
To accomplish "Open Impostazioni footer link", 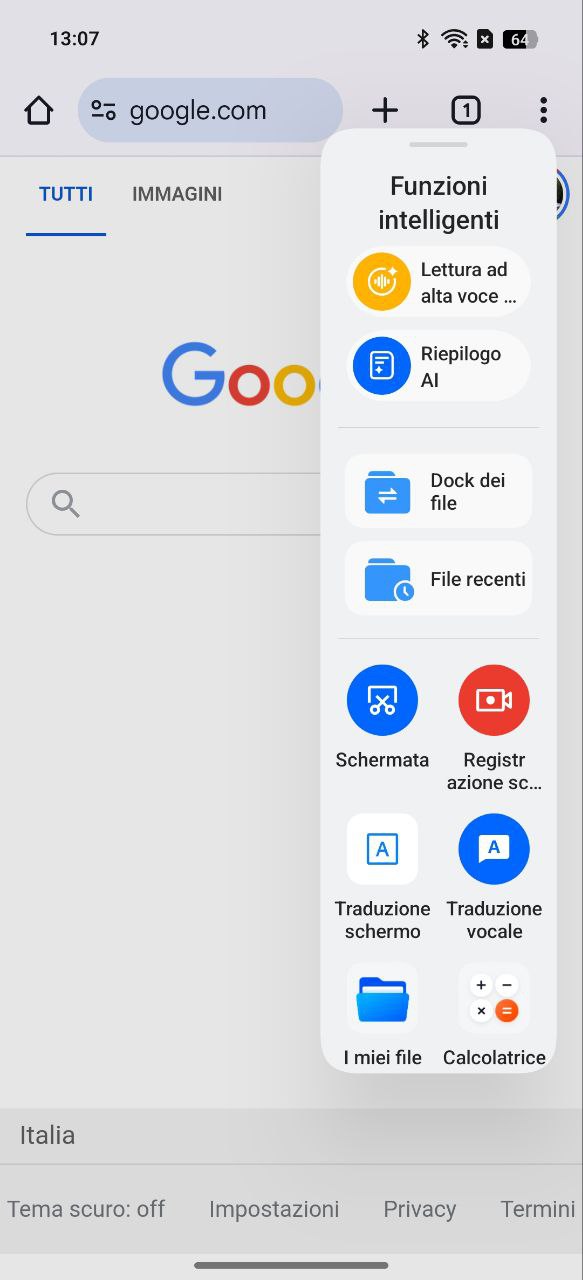I will [274, 1209].
